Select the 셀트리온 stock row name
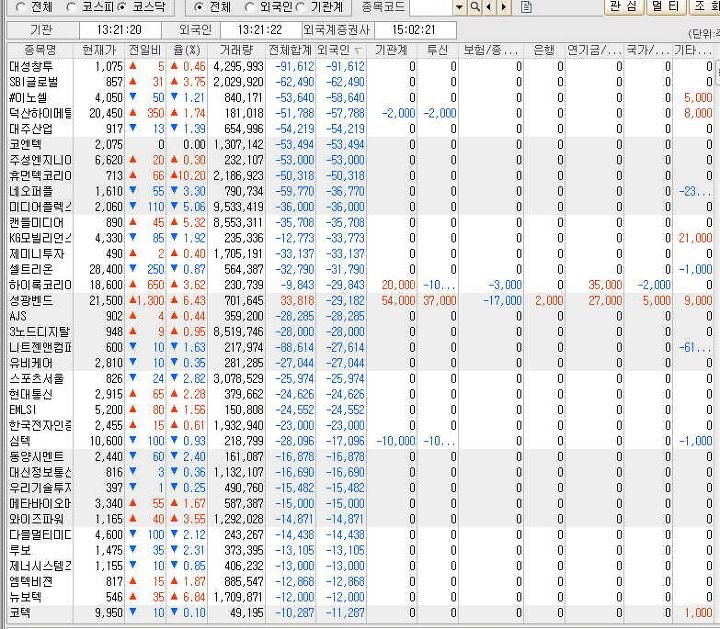The height and width of the screenshot is (629, 720). [x=31, y=270]
